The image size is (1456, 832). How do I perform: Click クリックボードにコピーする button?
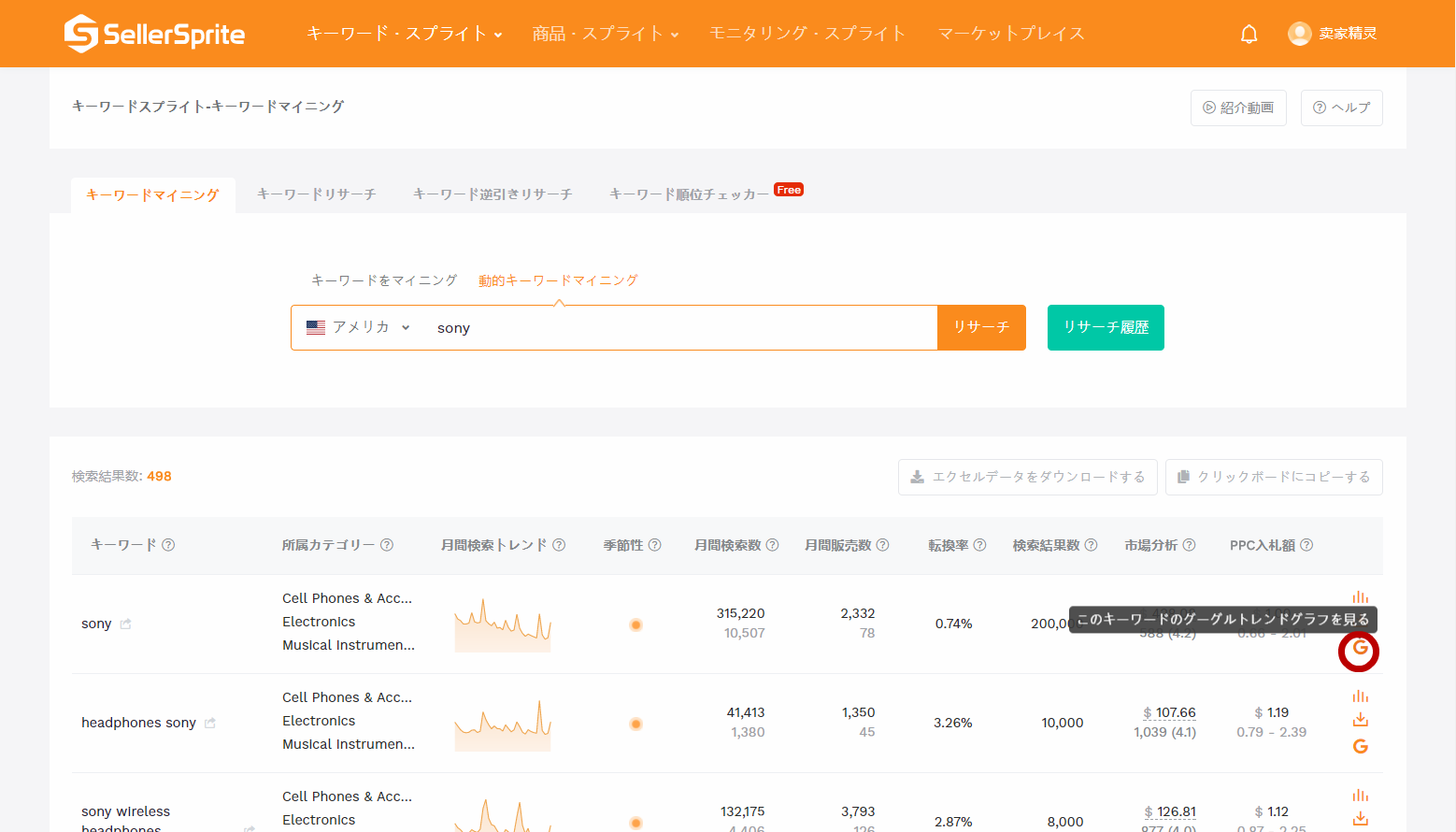tap(1274, 477)
